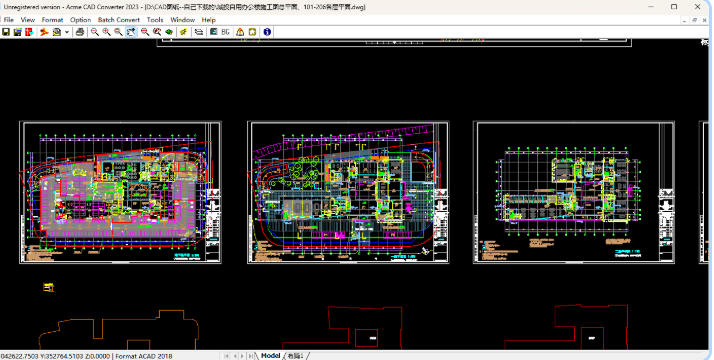Minimize the inner document window
The image size is (714, 360).
684,20
